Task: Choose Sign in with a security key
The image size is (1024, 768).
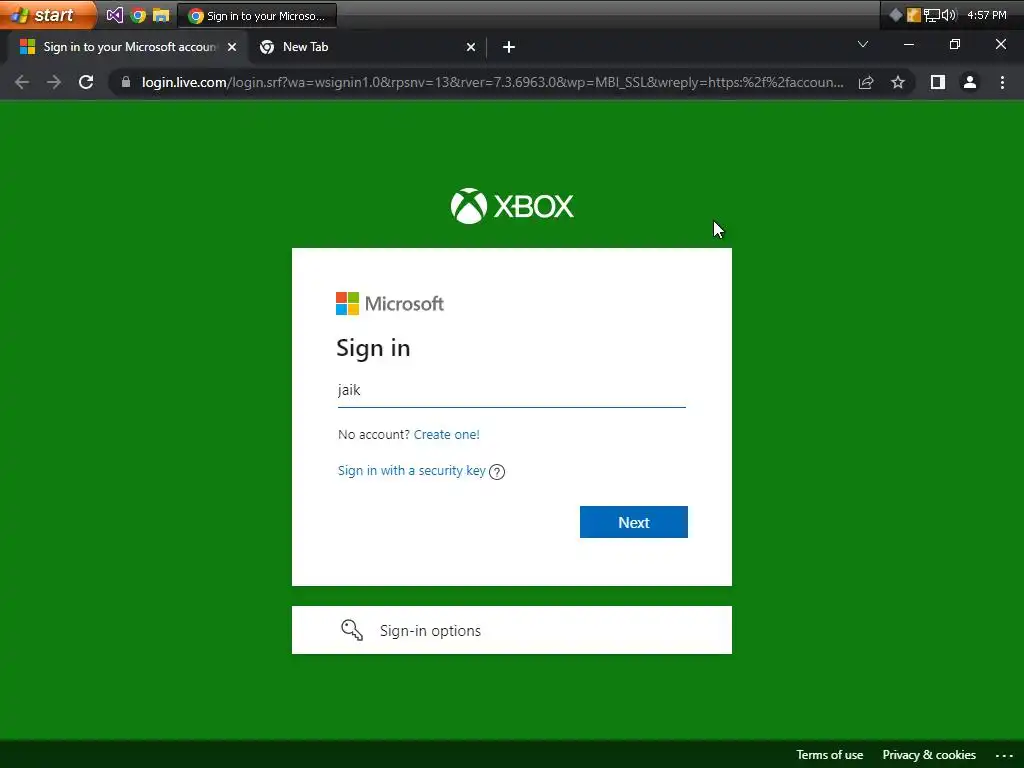Action: point(411,471)
